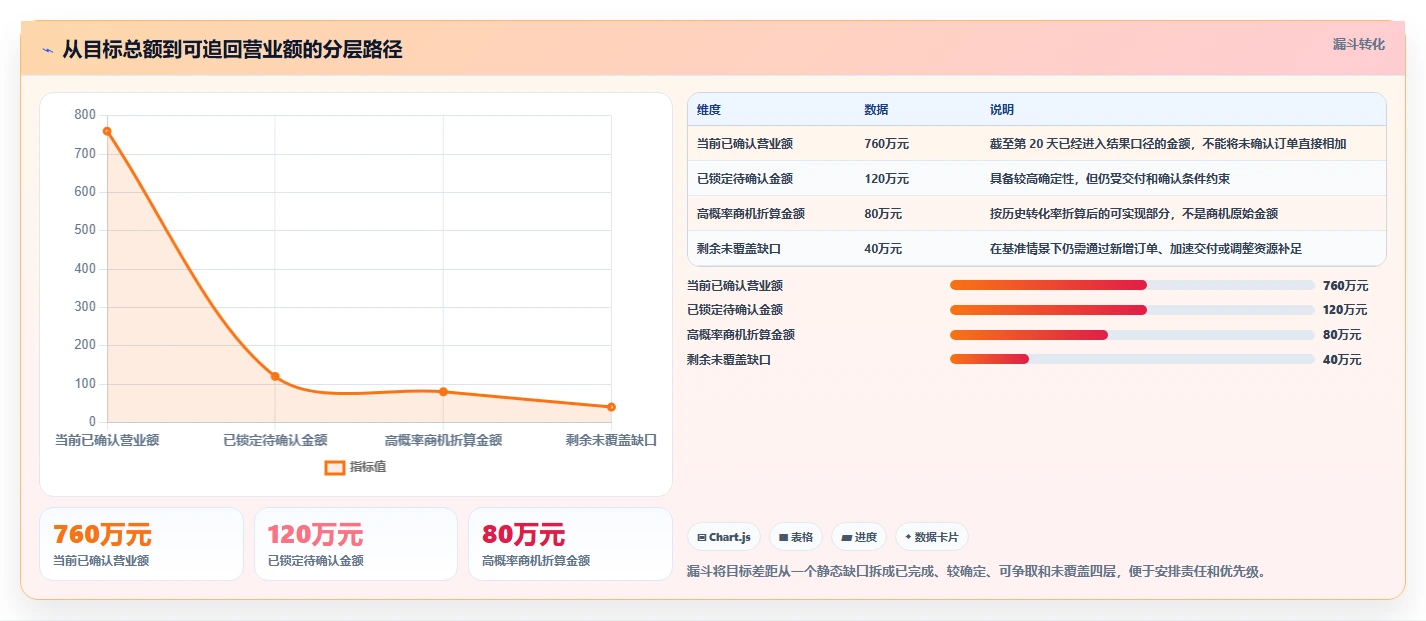Click table cell 760万元
The image size is (1426, 621).
tap(887, 144)
